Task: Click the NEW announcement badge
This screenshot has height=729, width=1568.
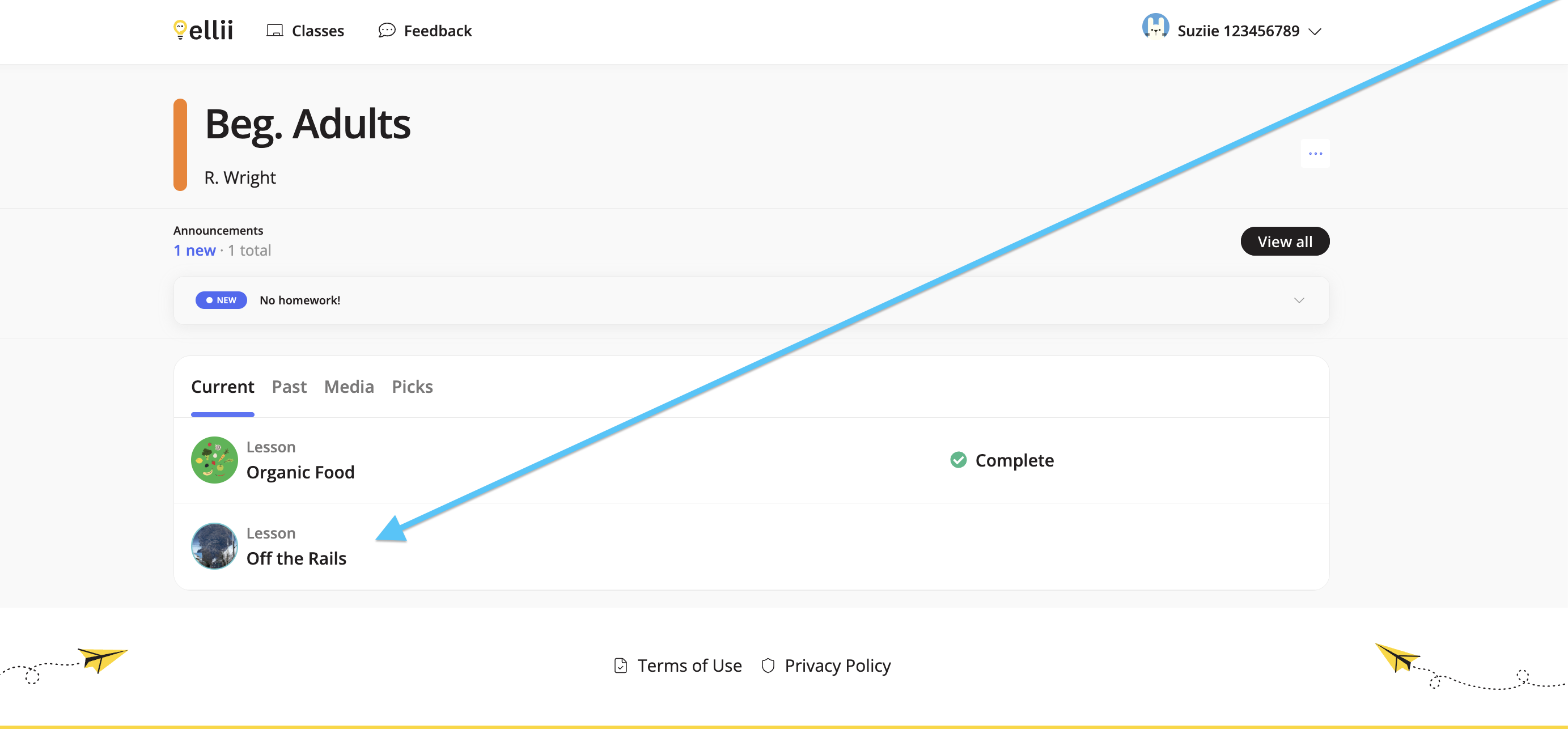Action: point(221,300)
